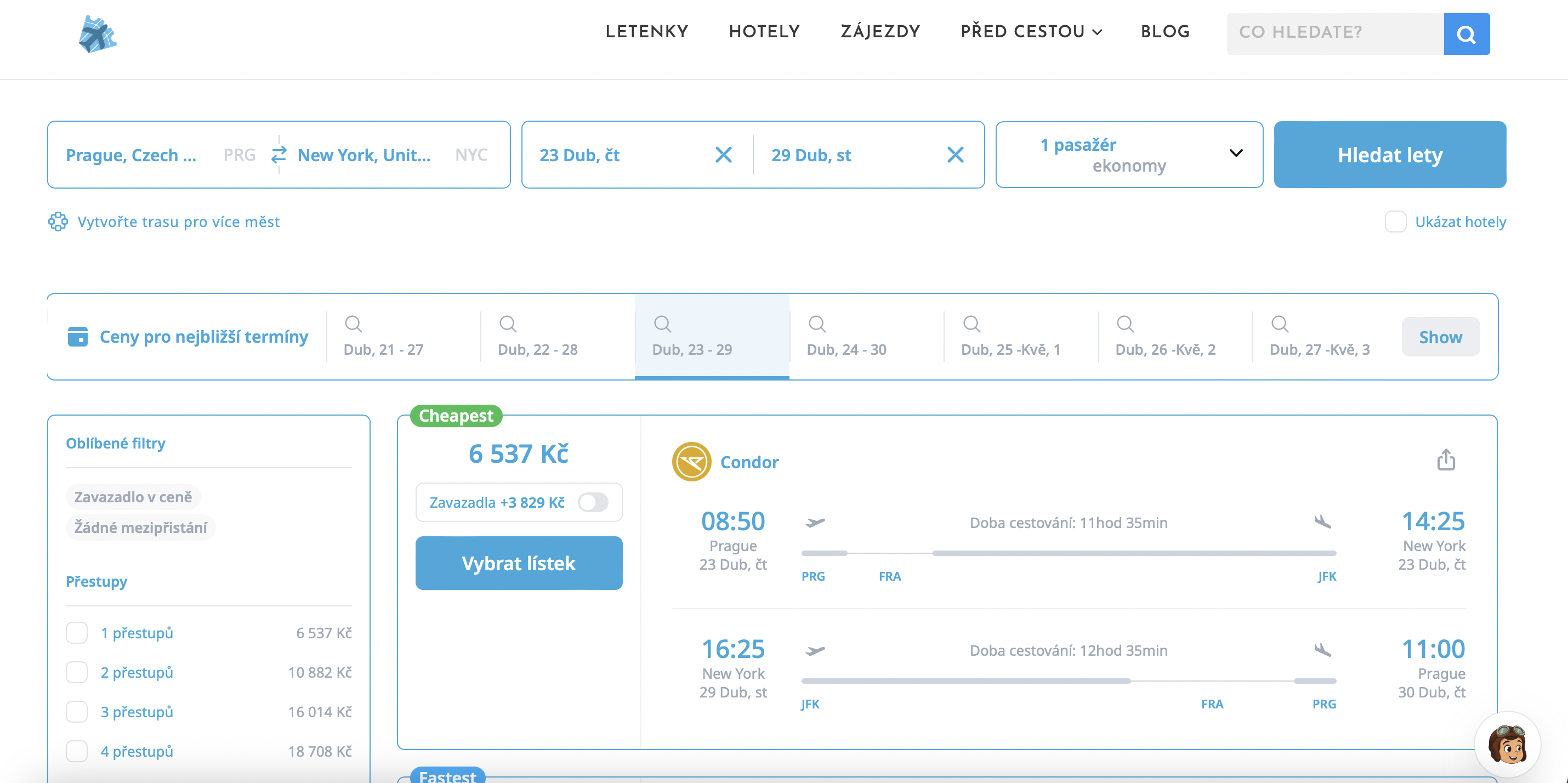Check the 3 přestupů filter
This screenshot has width=1568, height=783.
(77, 711)
